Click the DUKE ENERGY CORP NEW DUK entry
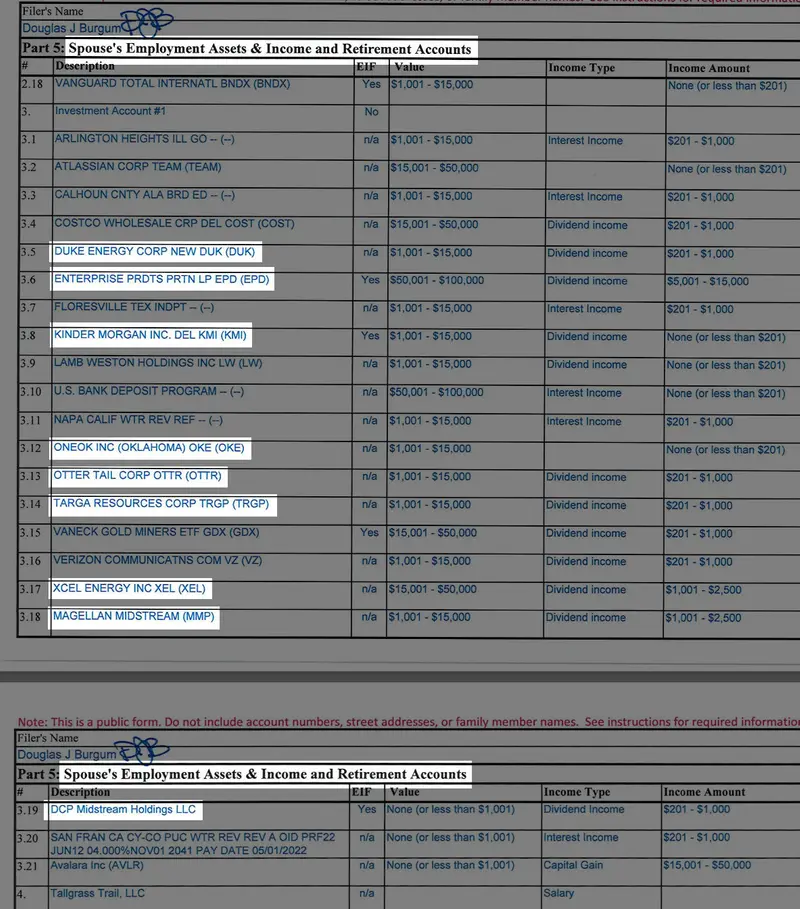This screenshot has width=800, height=909. pyautogui.click(x=156, y=252)
